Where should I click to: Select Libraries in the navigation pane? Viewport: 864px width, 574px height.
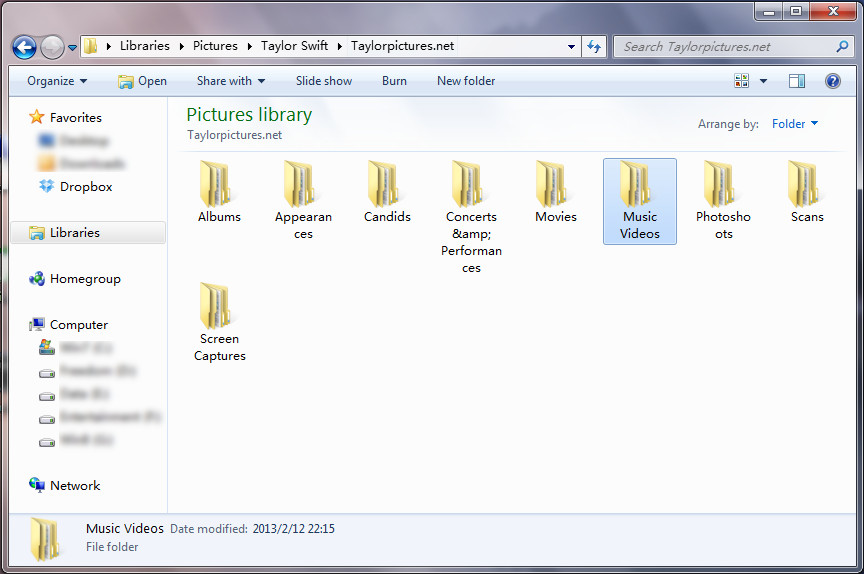click(75, 233)
